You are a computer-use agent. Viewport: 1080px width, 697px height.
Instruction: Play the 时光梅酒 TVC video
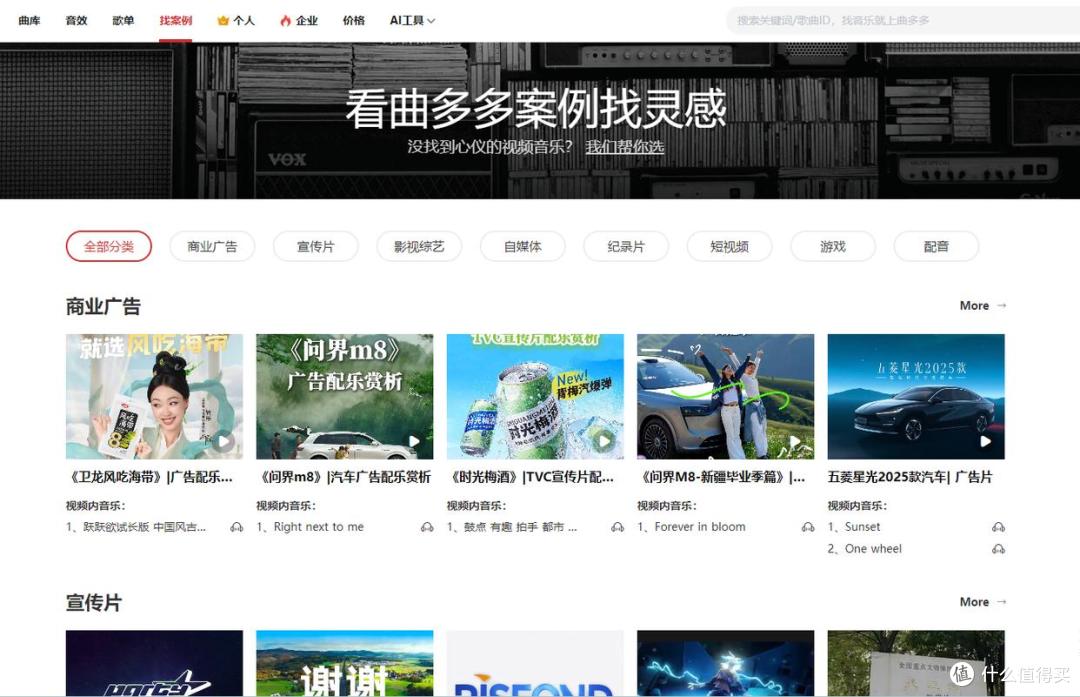point(535,397)
